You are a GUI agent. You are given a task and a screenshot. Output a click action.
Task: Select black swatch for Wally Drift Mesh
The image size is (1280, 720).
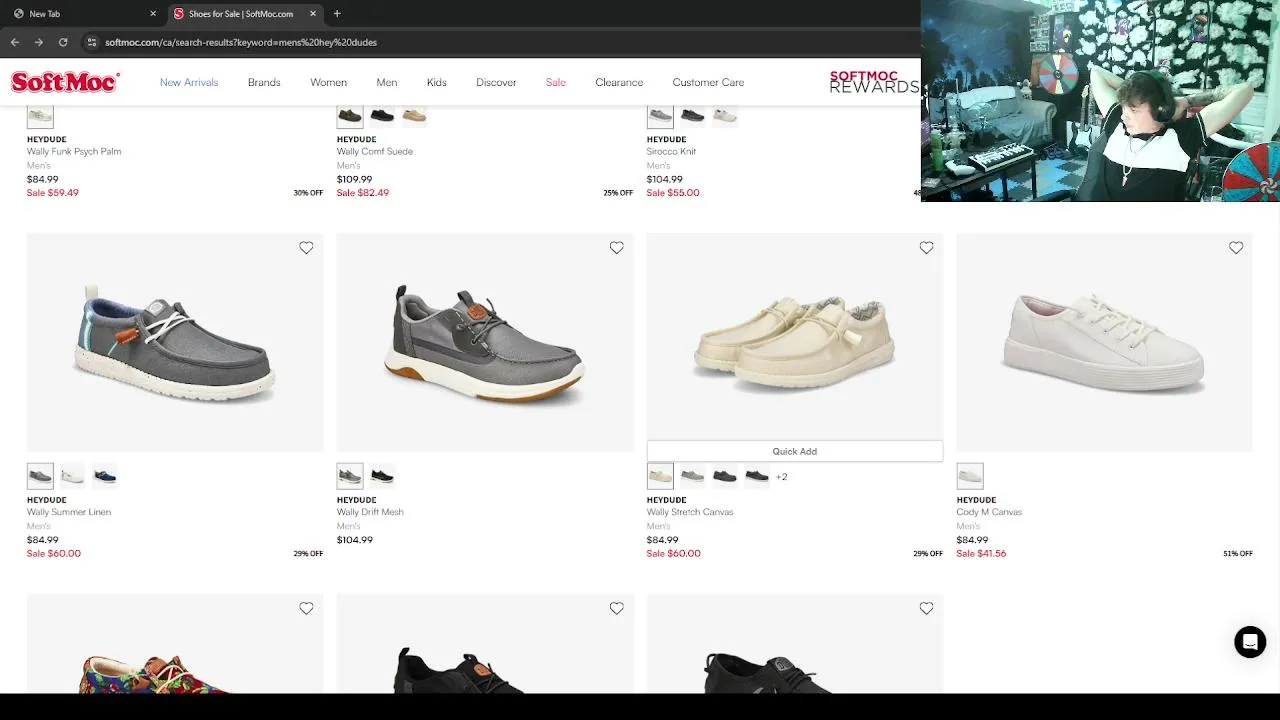pos(382,476)
